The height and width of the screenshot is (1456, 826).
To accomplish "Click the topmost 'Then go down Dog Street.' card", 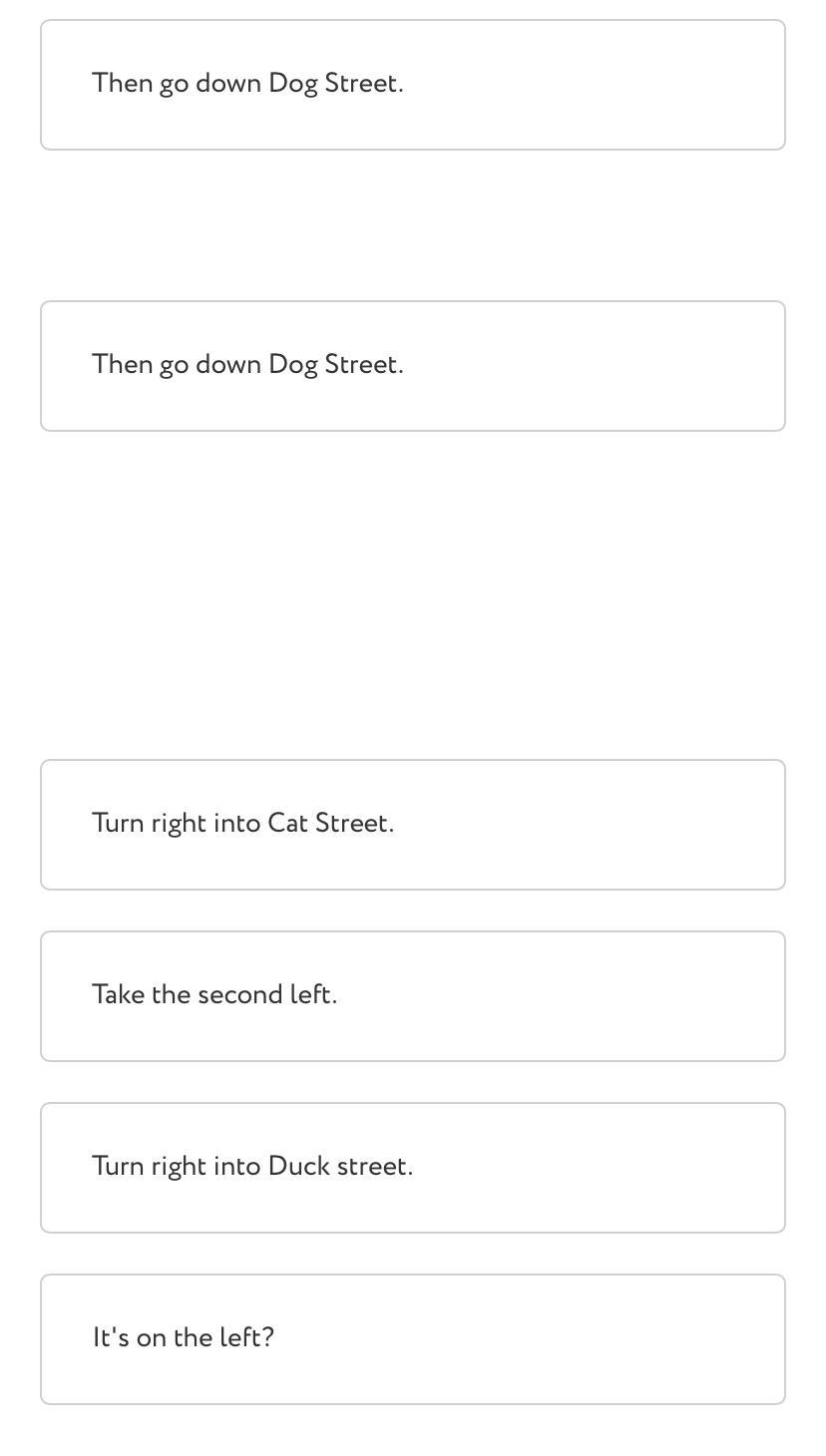I will pos(413,84).
